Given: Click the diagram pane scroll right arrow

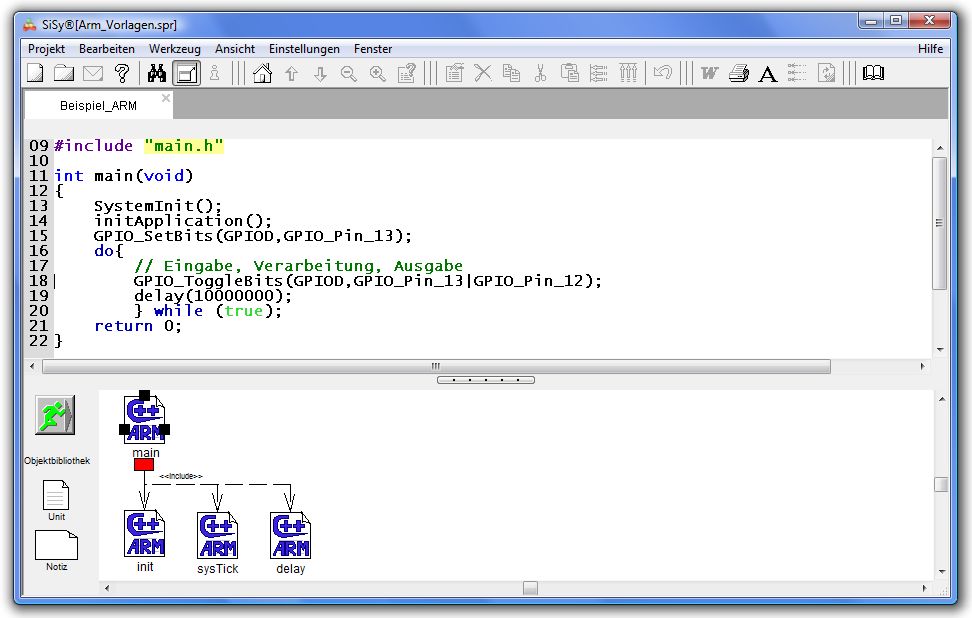Looking at the screenshot, I should [x=924, y=588].
